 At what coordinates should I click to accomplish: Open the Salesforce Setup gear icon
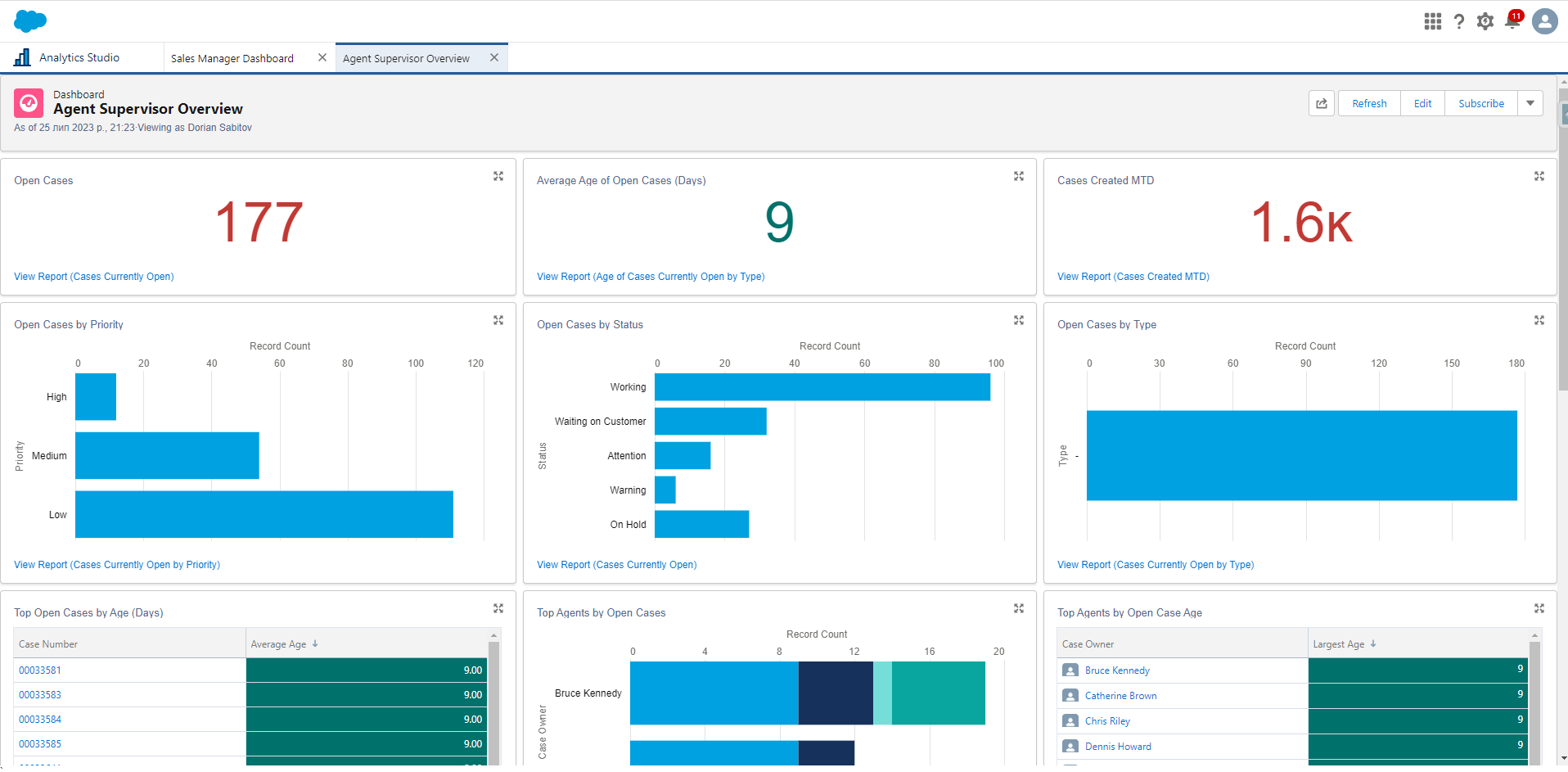point(1485,21)
